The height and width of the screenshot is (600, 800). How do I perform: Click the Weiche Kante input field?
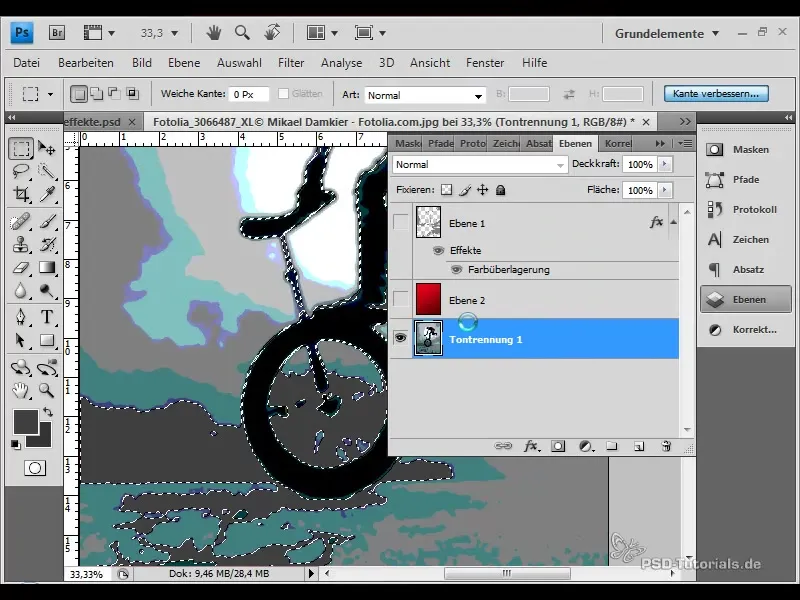point(248,94)
